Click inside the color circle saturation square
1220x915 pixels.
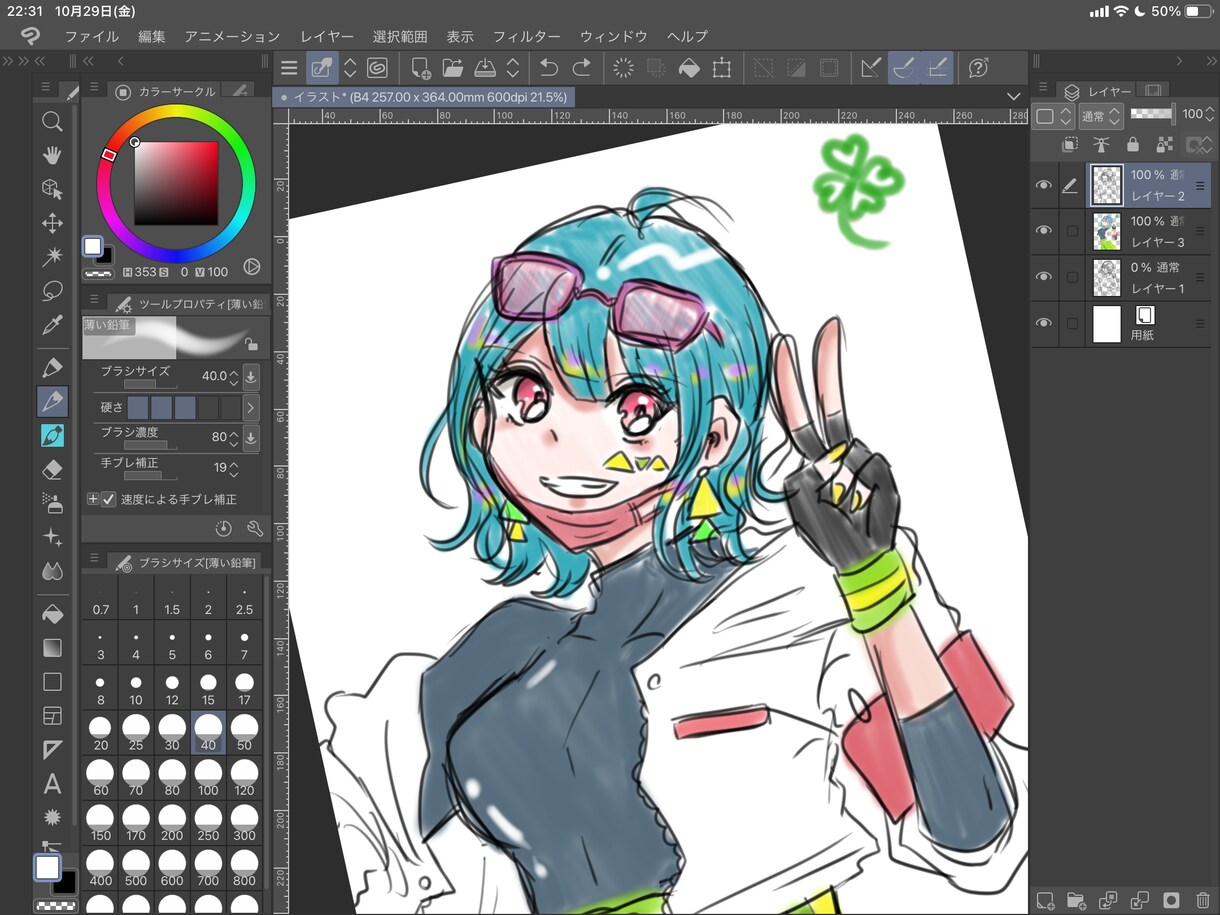point(176,183)
